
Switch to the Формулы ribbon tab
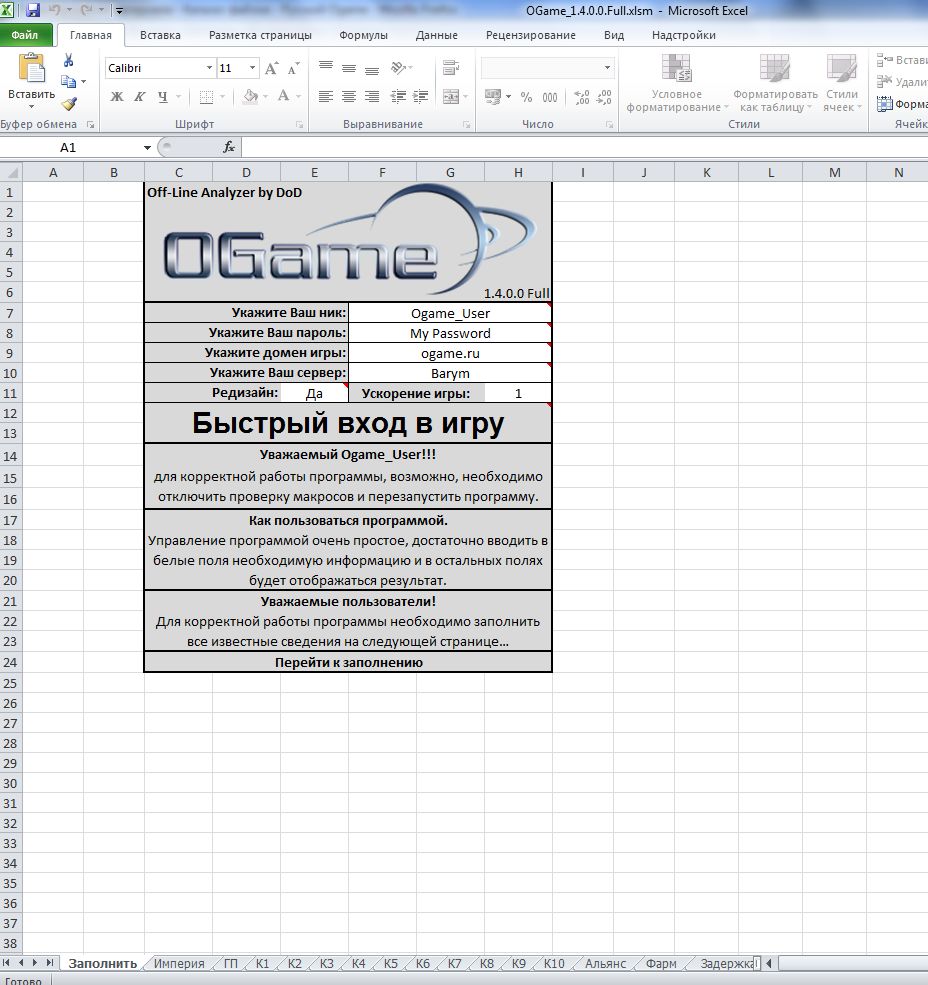point(363,35)
